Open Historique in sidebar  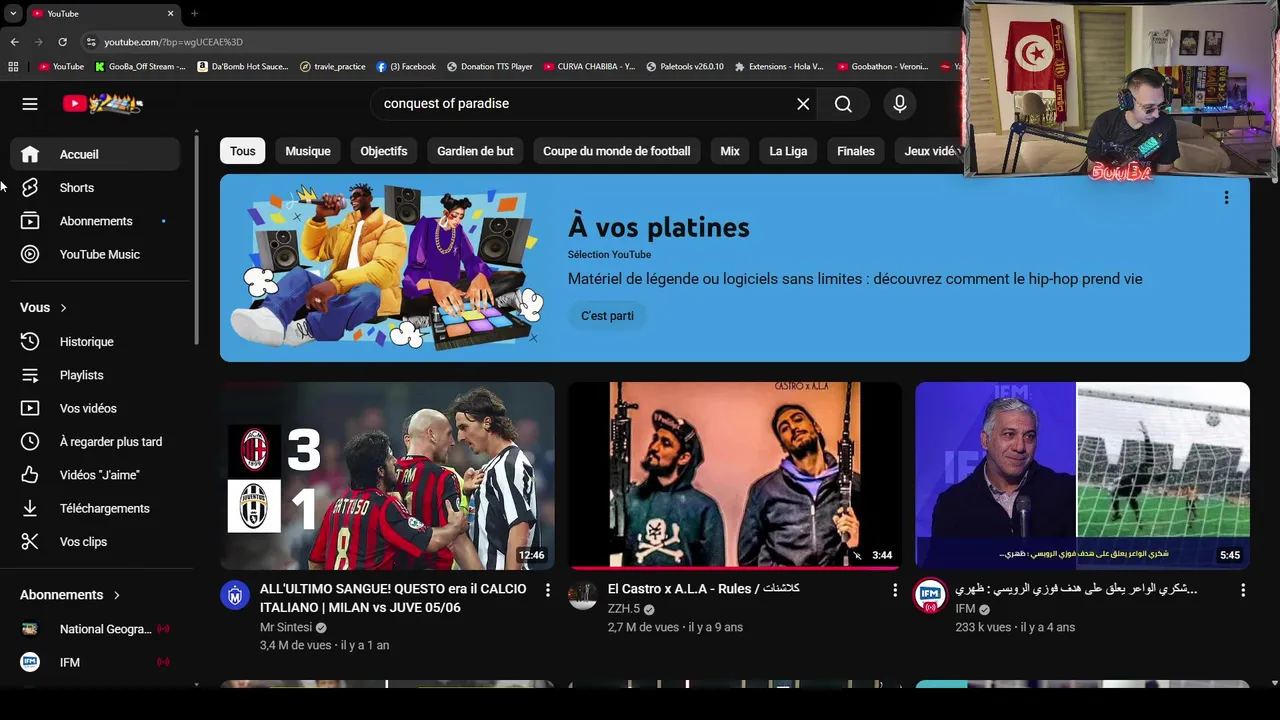95,342
